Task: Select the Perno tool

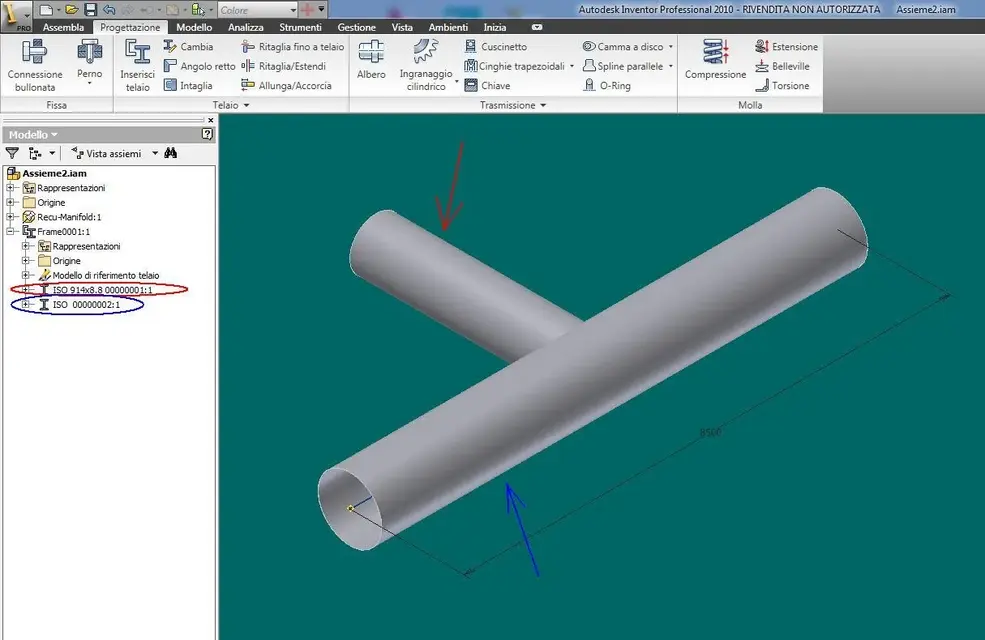Action: [90, 62]
